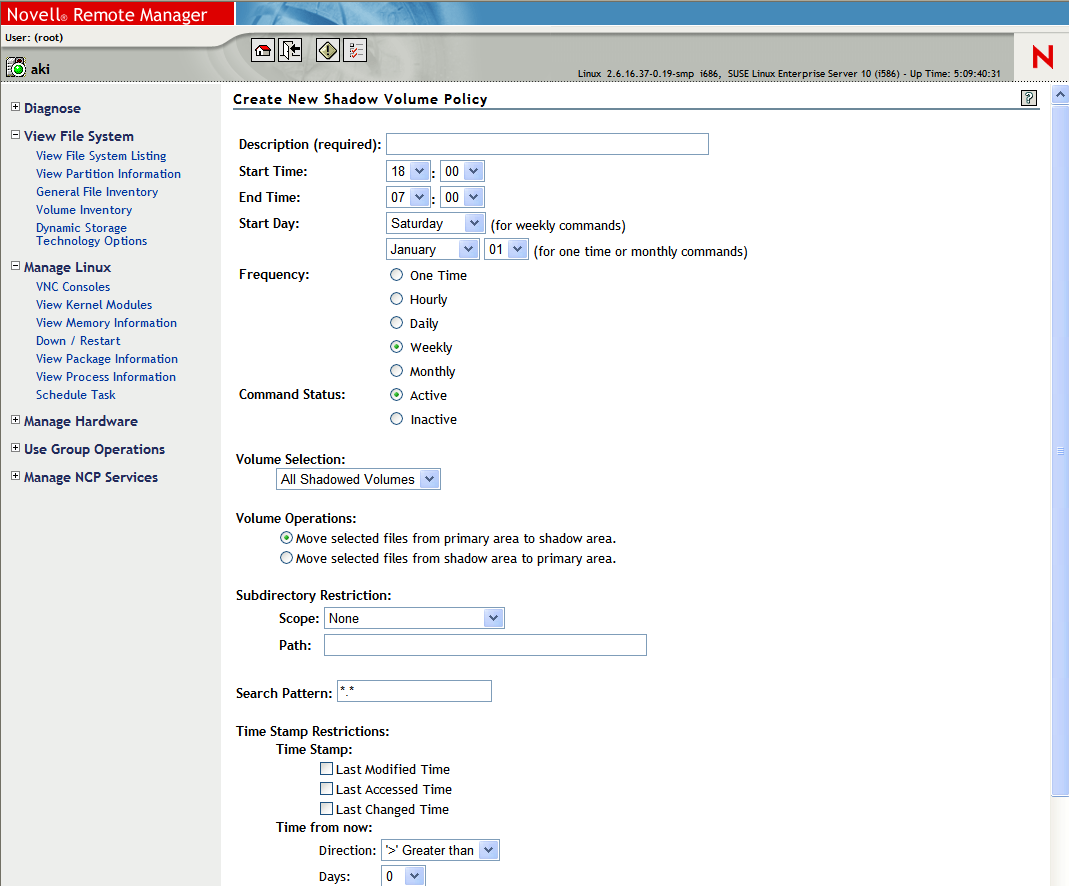Set Command Status to Active
Image resolution: width=1069 pixels, height=886 pixels.
[x=396, y=395]
